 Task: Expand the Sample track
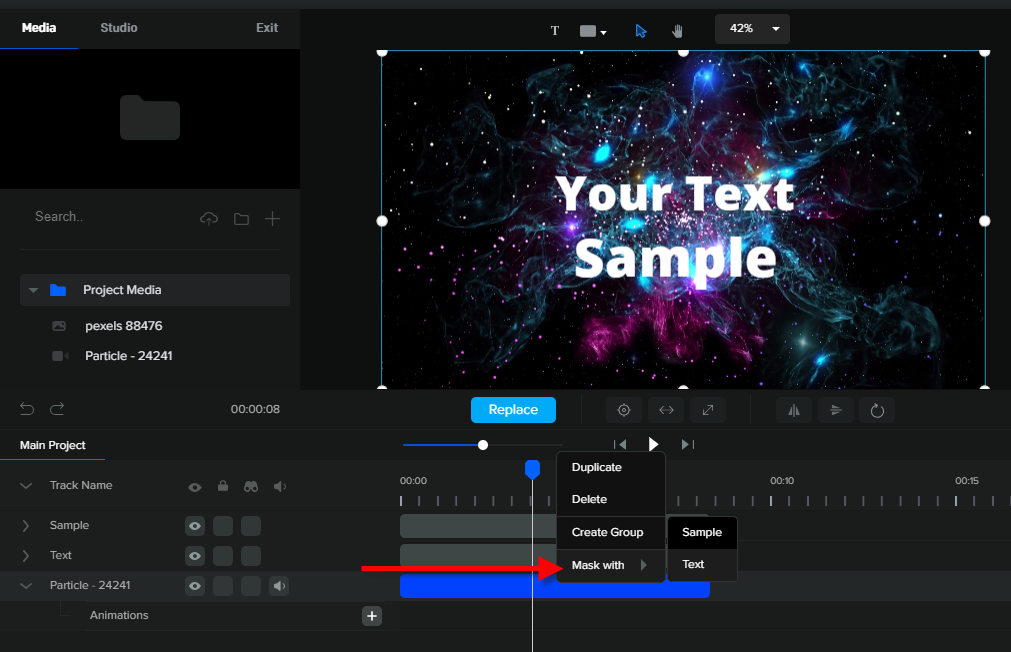tap(26, 526)
